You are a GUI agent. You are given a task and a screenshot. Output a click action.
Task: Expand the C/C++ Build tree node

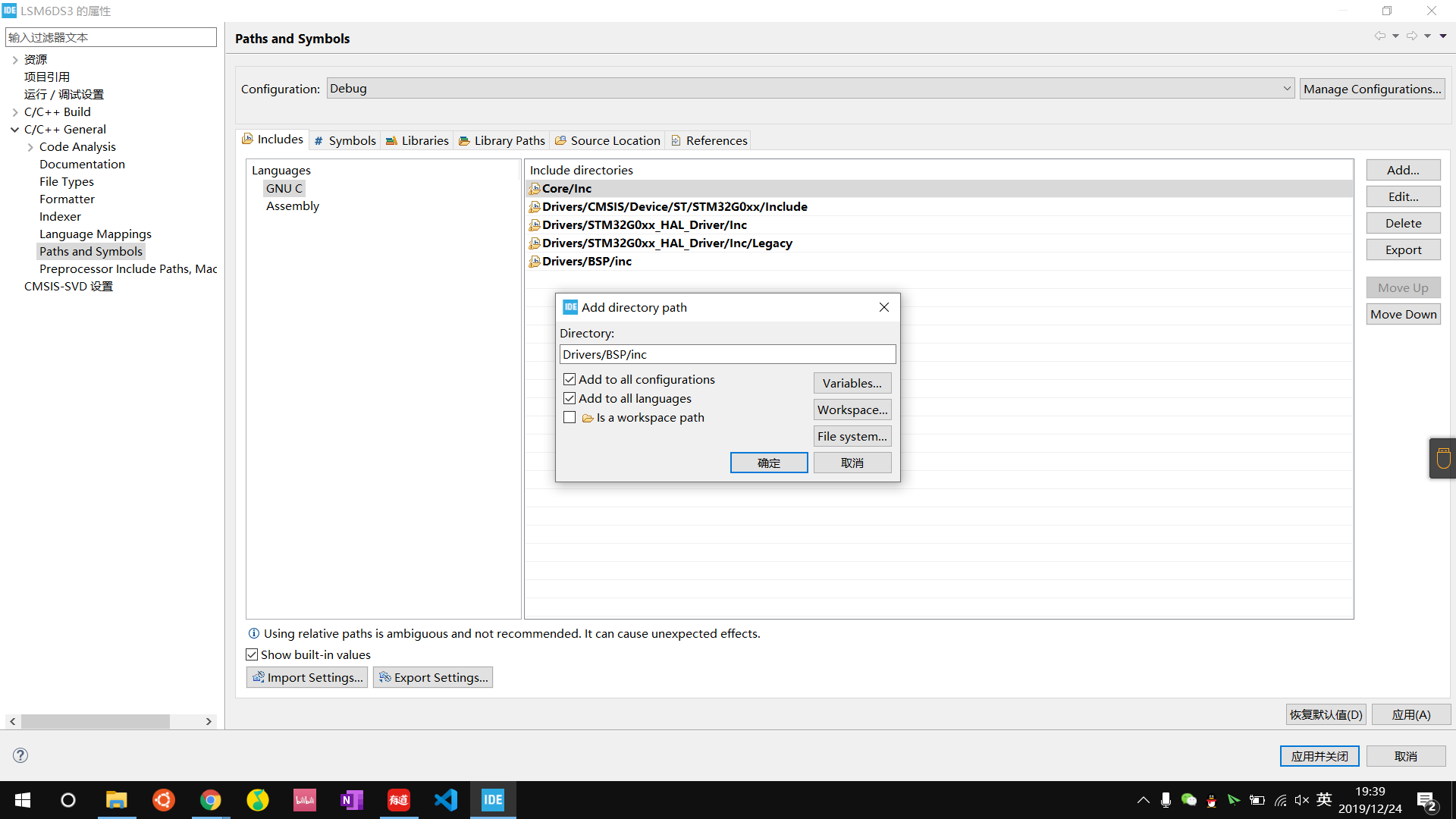coord(15,112)
